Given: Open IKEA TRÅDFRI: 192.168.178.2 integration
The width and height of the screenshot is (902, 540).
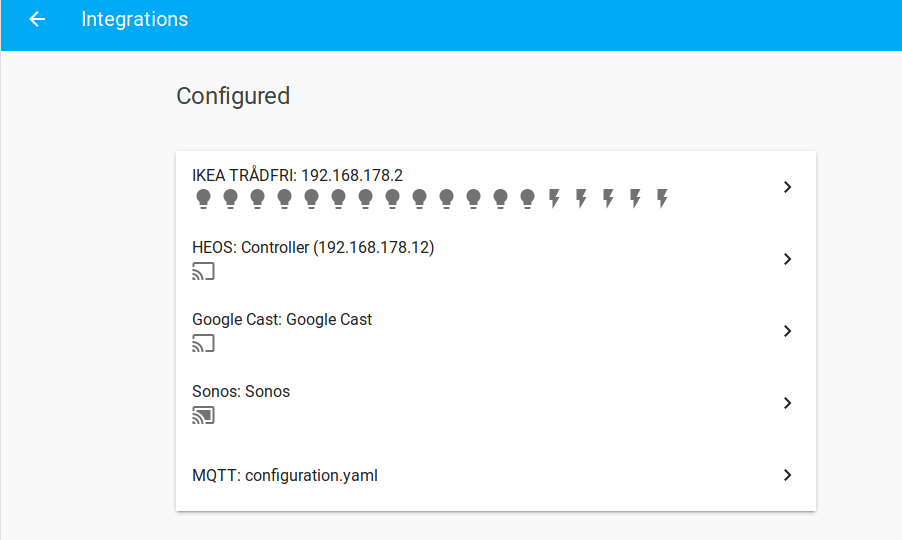Looking at the screenshot, I should click(x=297, y=175).
